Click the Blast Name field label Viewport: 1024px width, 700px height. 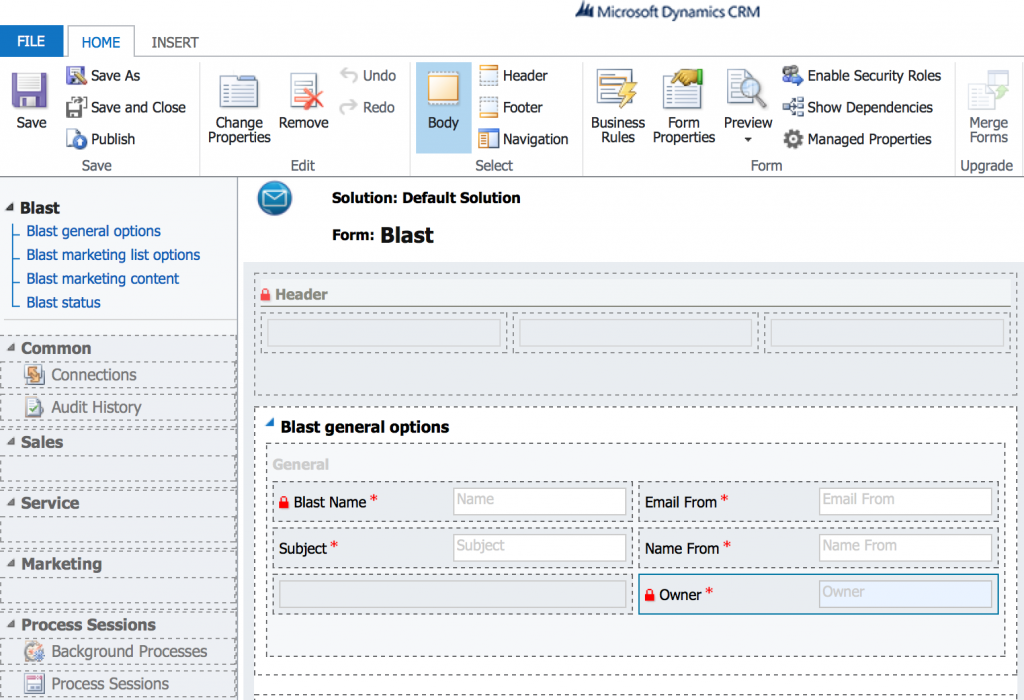click(x=330, y=502)
